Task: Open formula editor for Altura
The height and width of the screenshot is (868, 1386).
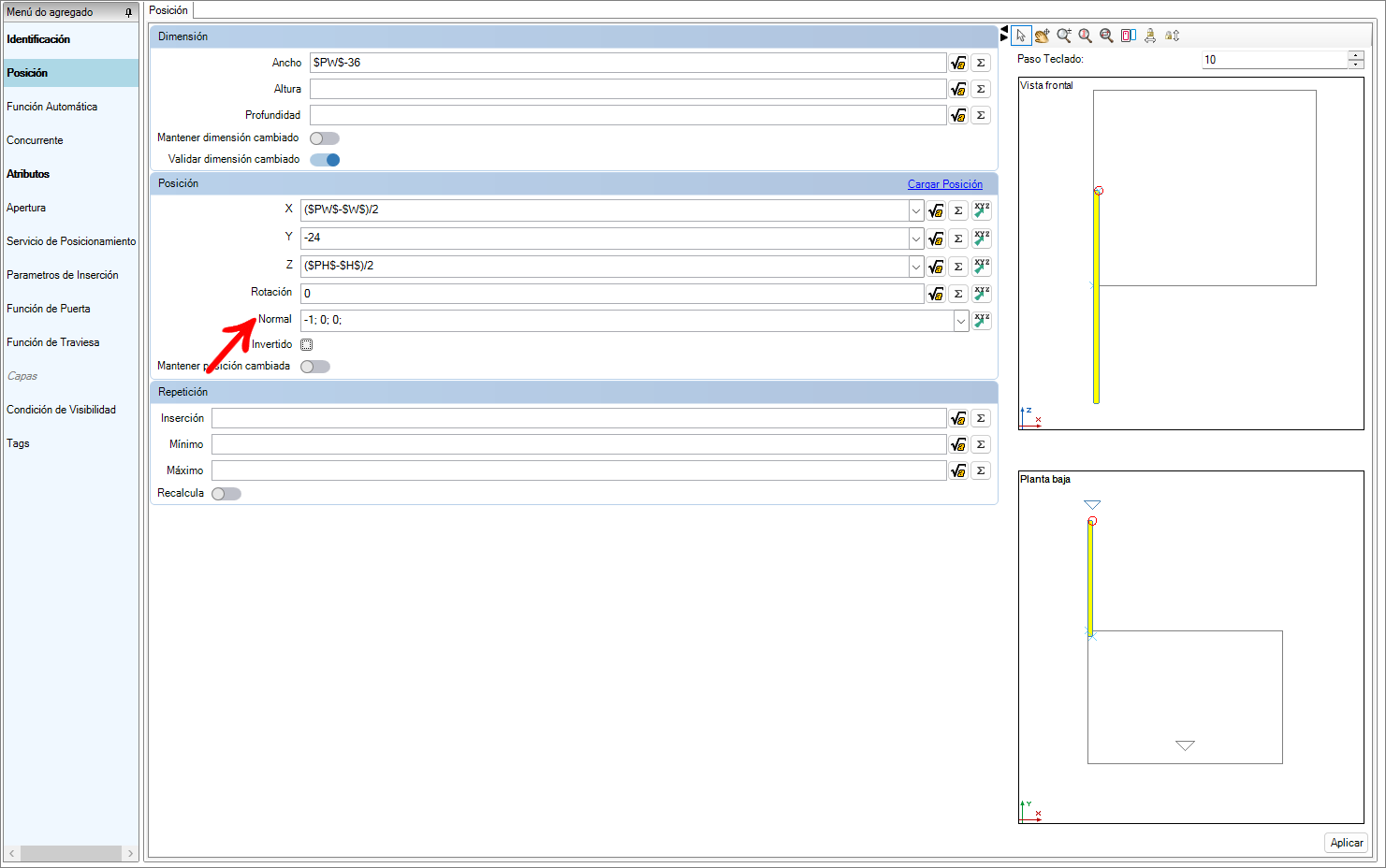Action: coord(958,89)
